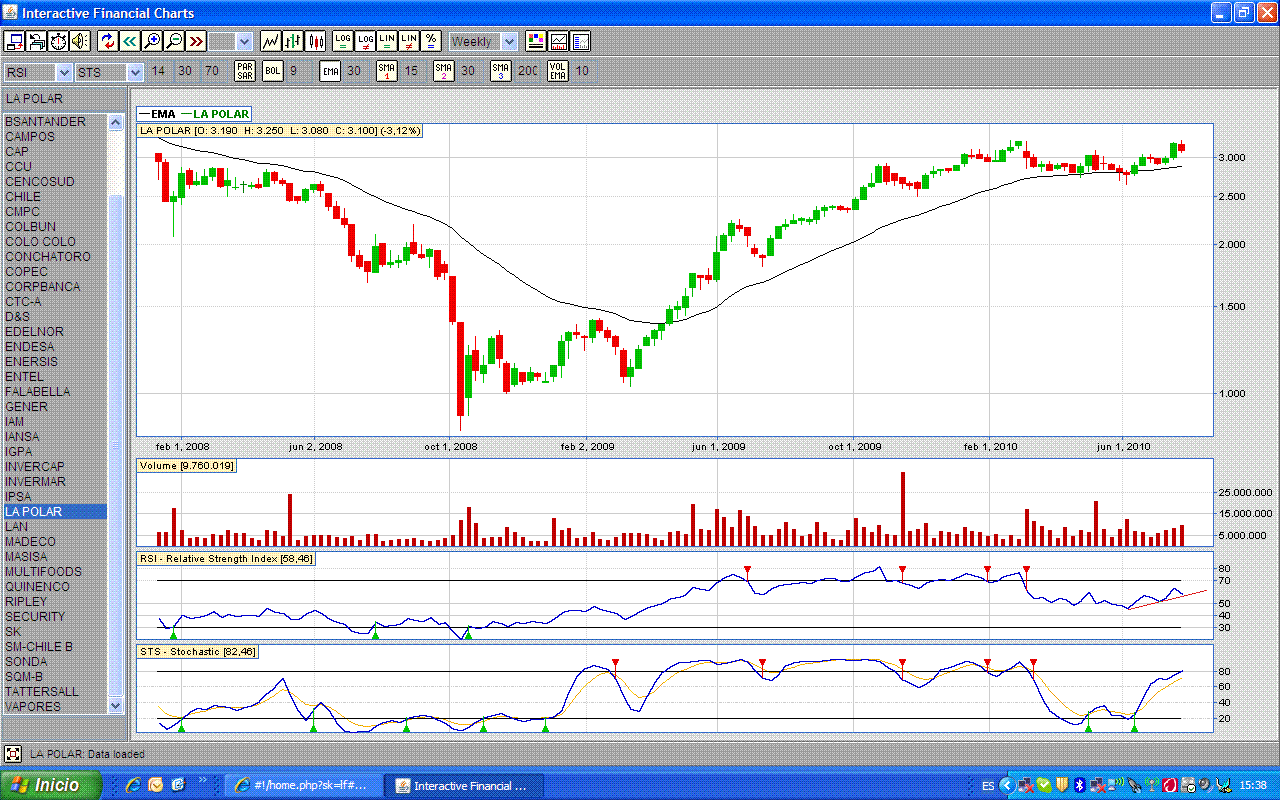Click the status bar icon beside 'Data loaded'

[13, 753]
